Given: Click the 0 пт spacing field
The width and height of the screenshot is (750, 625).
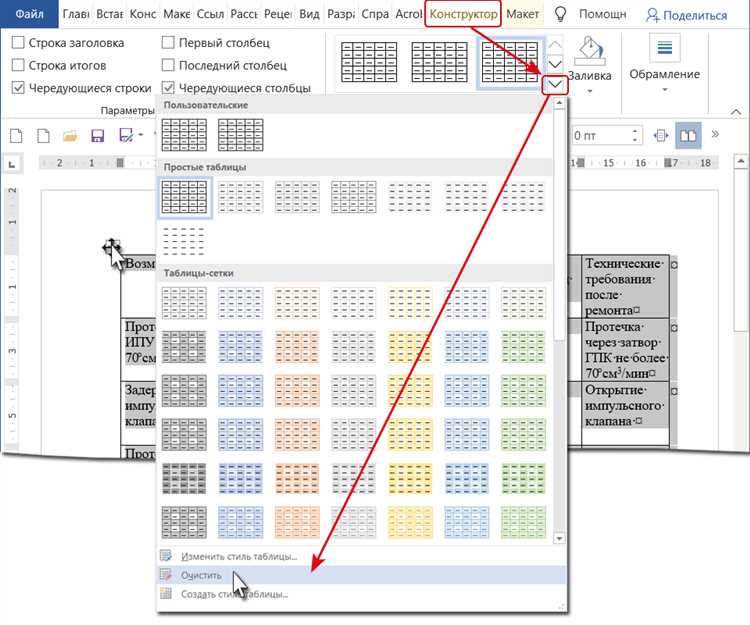Looking at the screenshot, I should 600,136.
